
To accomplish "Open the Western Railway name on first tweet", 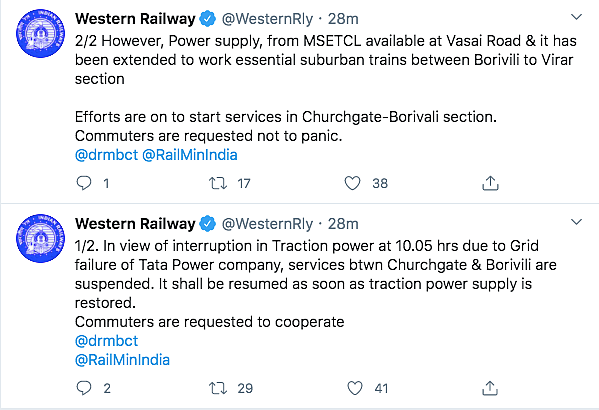I will coord(135,19).
